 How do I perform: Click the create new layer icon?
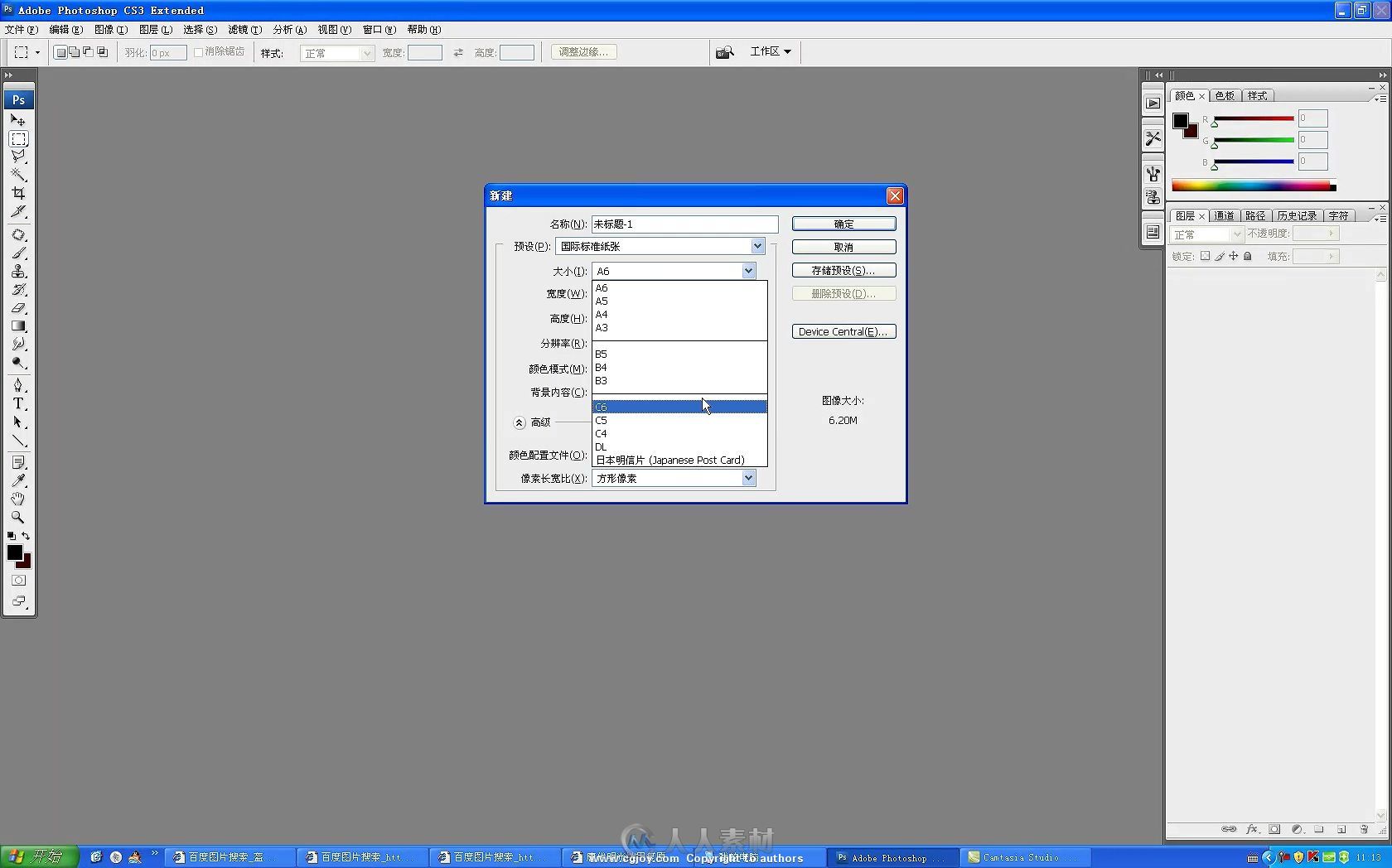point(1341,829)
